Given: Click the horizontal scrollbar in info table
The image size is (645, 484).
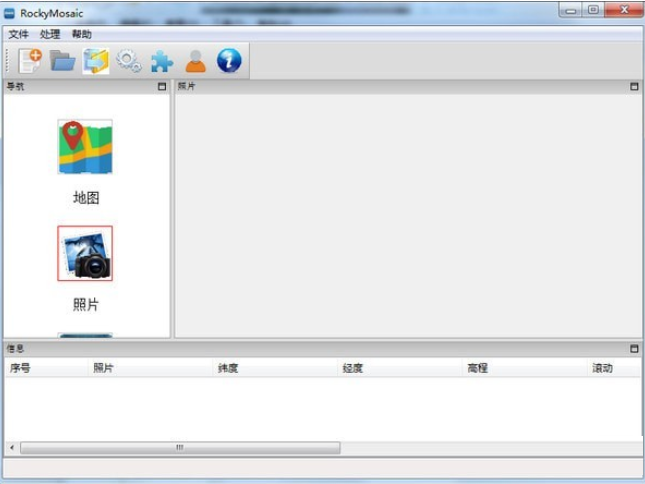Looking at the screenshot, I should [180, 448].
